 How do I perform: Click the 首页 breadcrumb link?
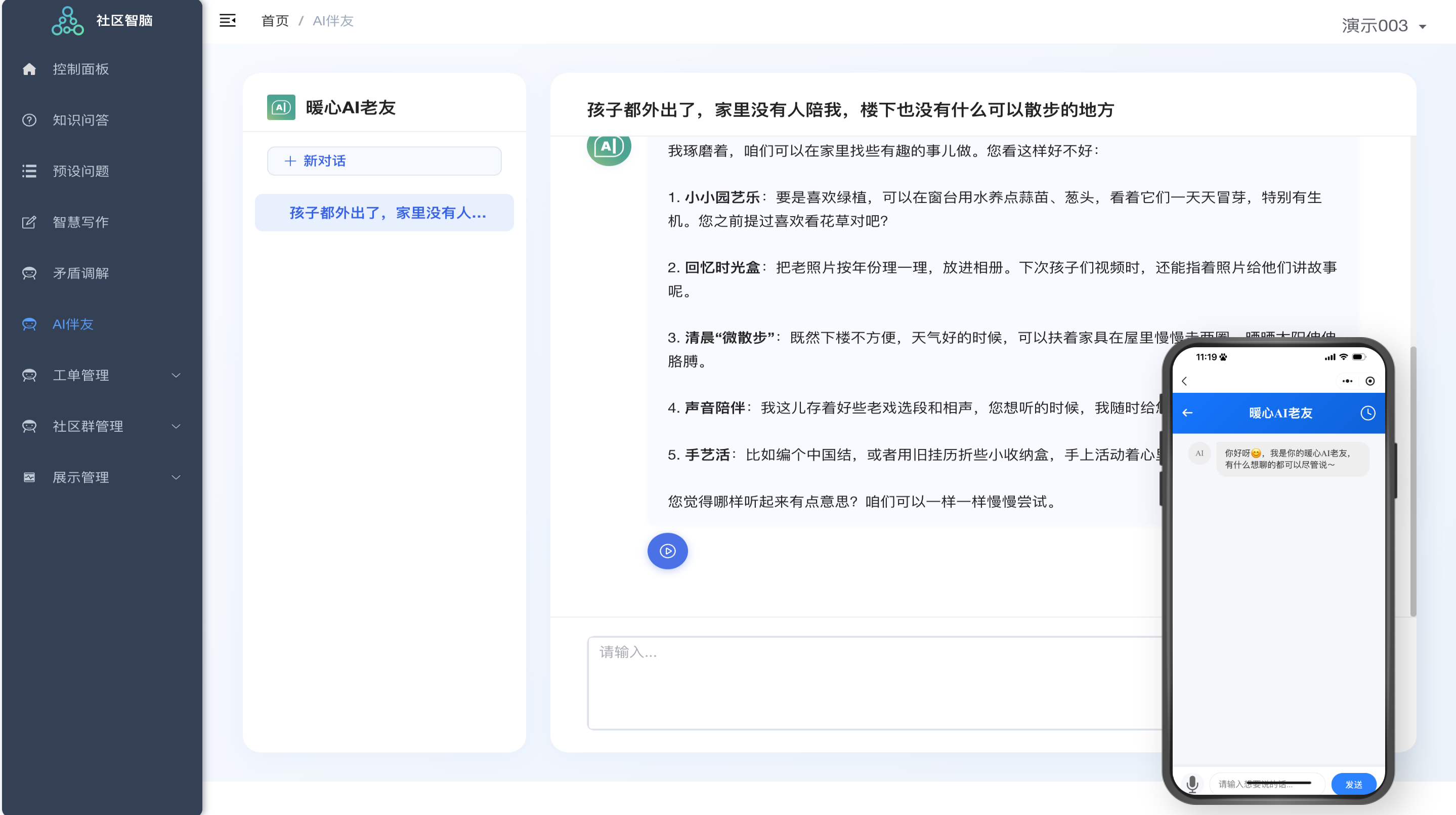tap(275, 21)
